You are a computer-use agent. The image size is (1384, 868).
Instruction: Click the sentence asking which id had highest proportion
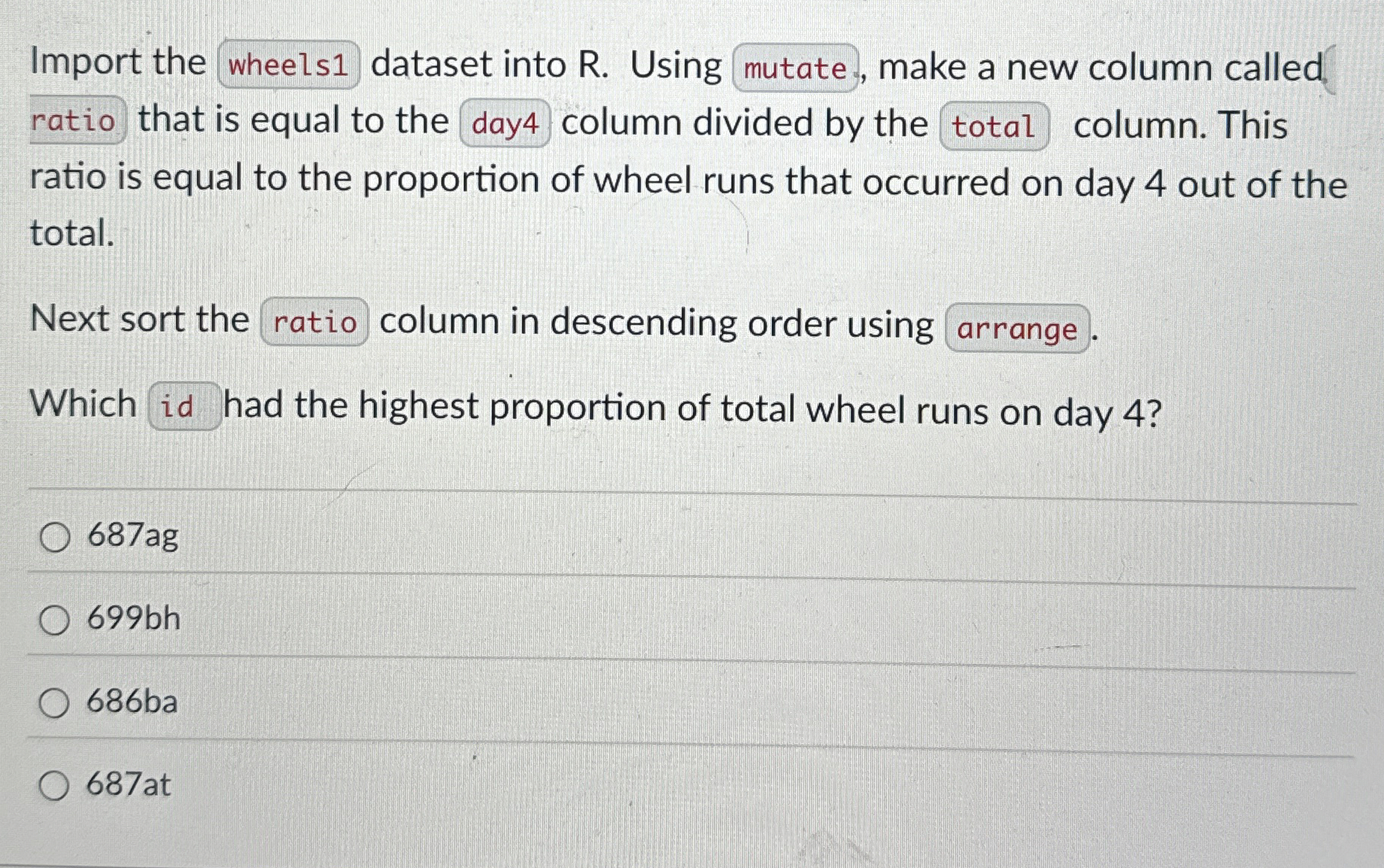click(x=597, y=405)
